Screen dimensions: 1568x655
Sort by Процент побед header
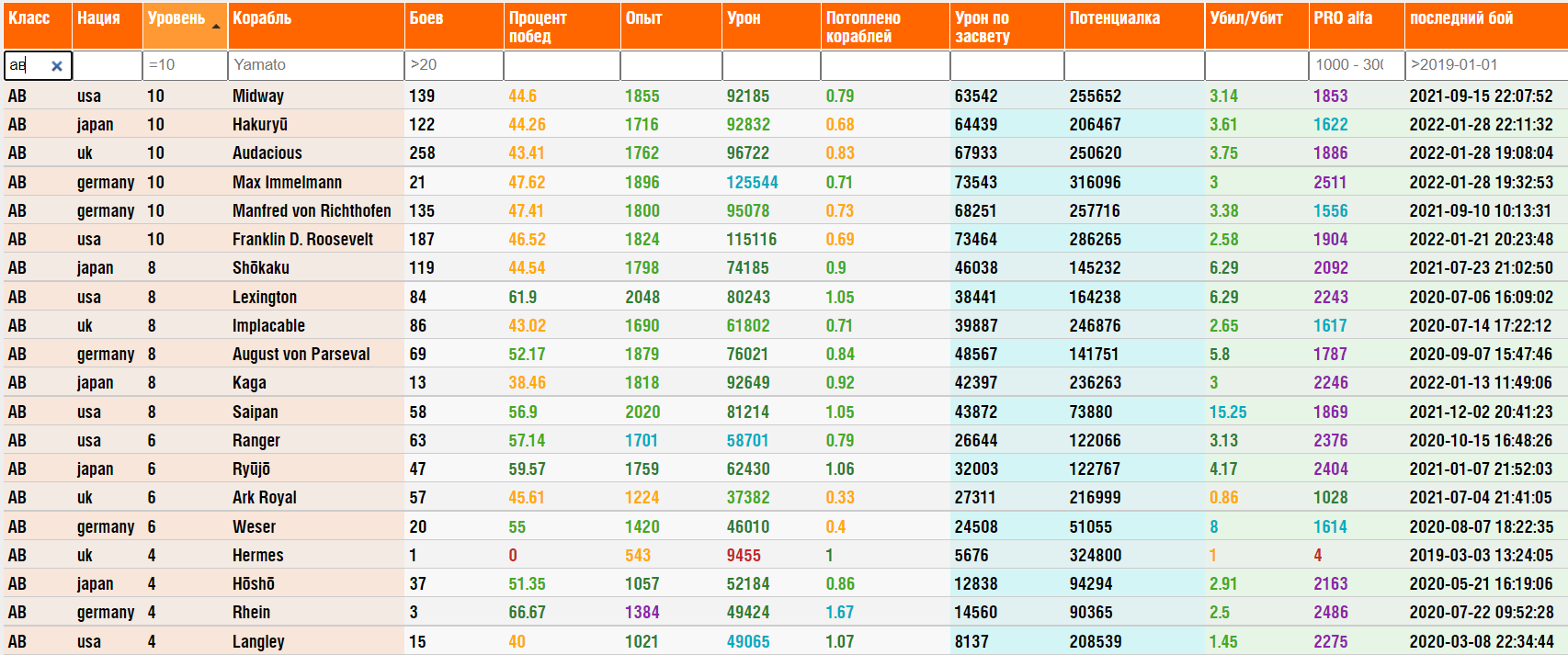click(x=539, y=27)
